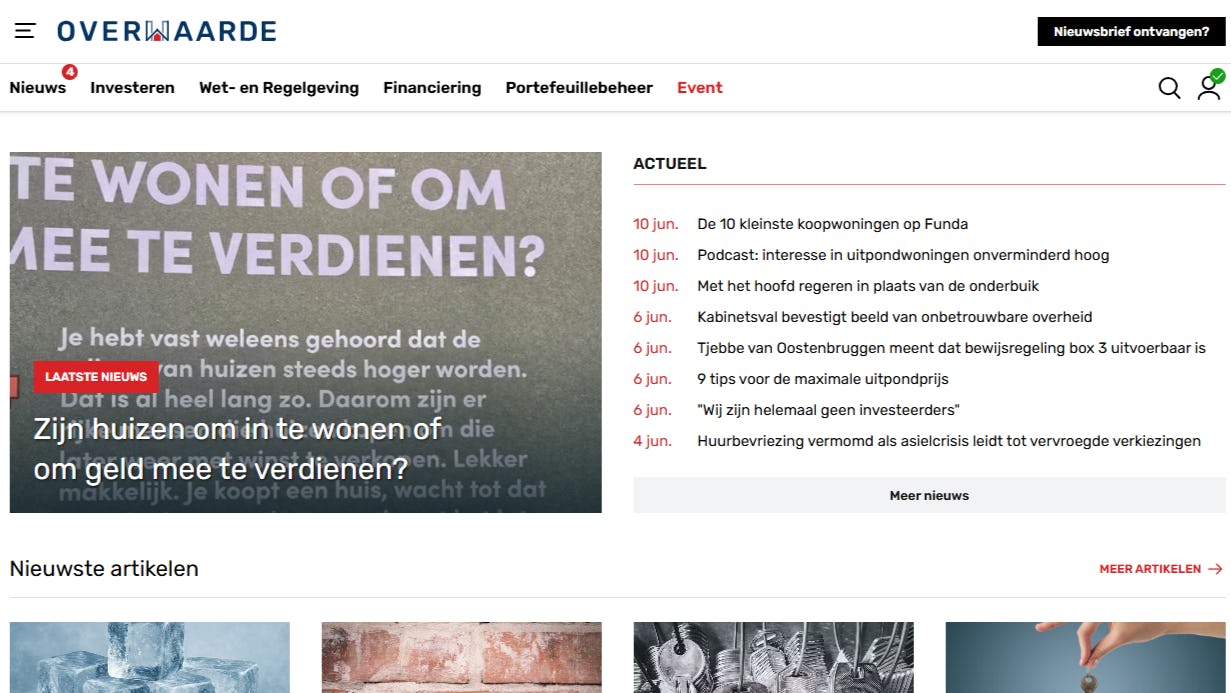Open the Investeren section
Viewport: 1231px width, 693px height.
(x=132, y=88)
